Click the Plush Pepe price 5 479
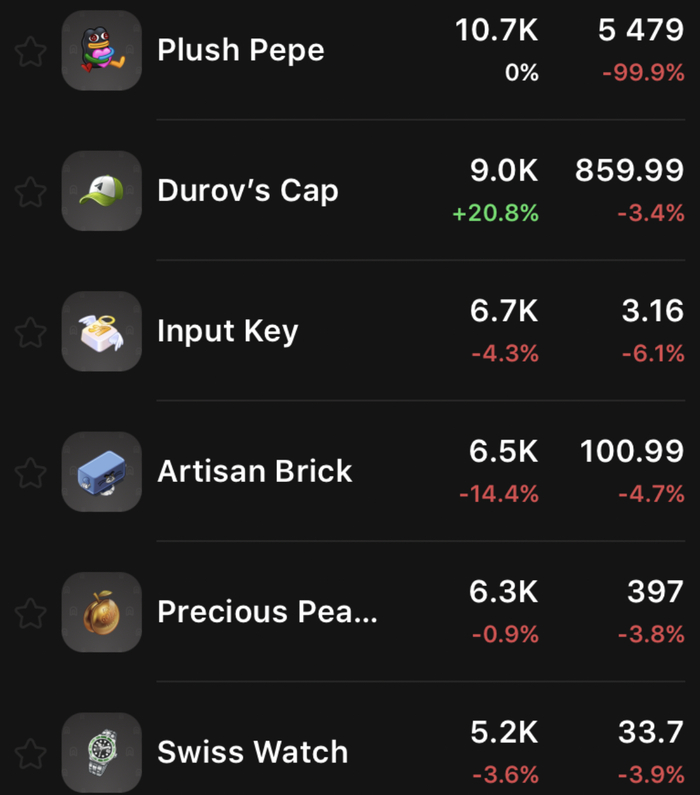 641,31
